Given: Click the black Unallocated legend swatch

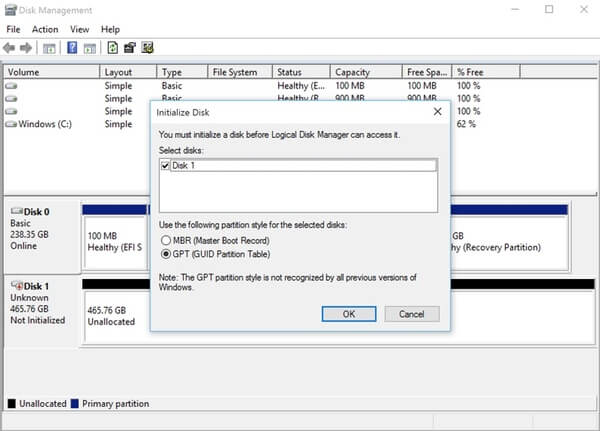Looking at the screenshot, I should (x=11, y=404).
